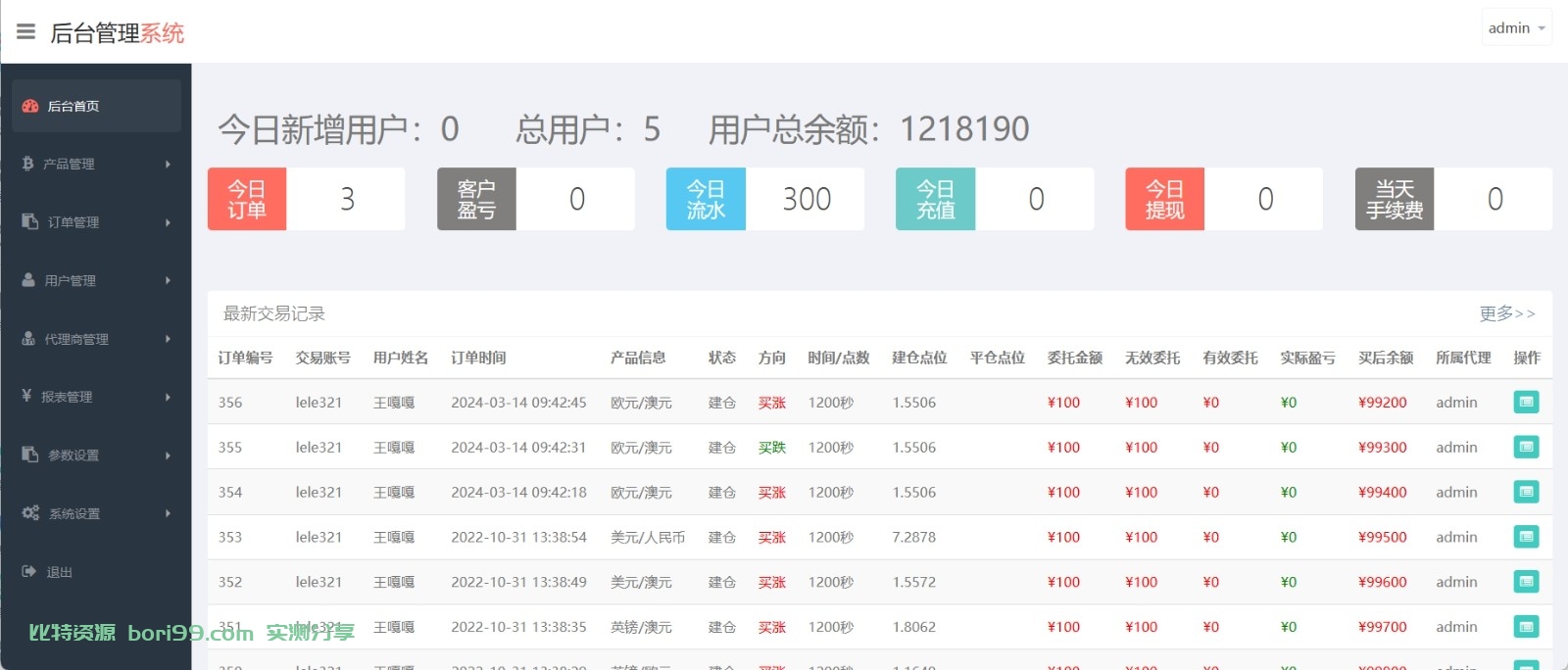Screen dimensions: 1568x670
Task: Open details icon for order 352
Action: pyautogui.click(x=1526, y=582)
